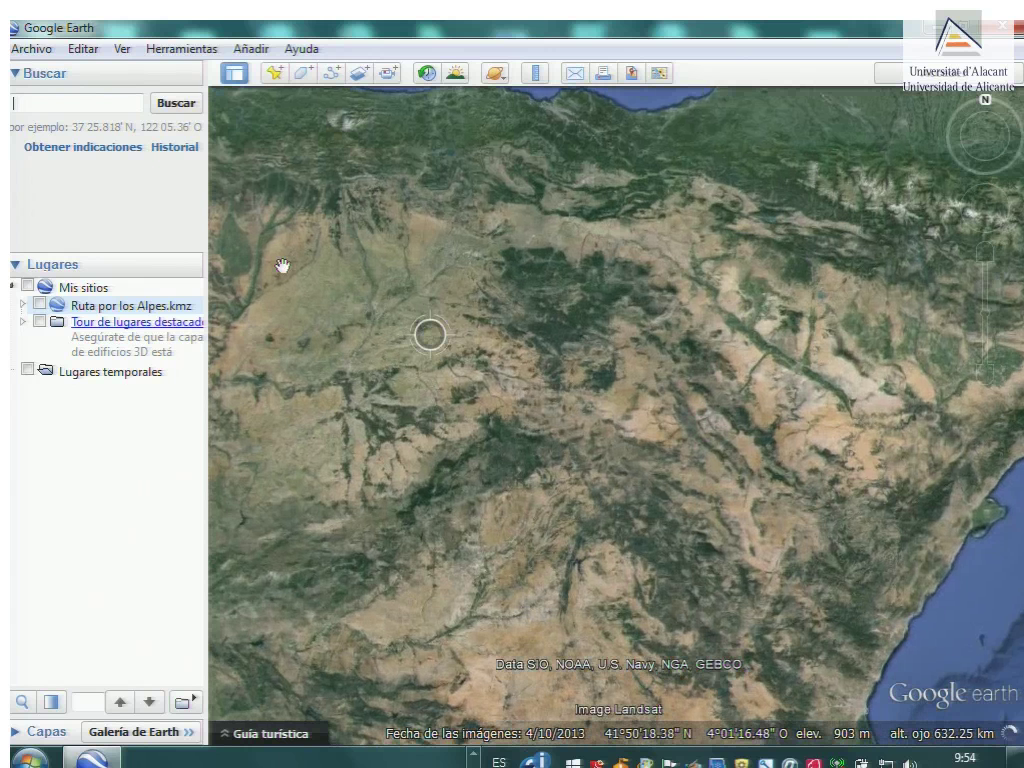
Task: Expand Ruta por los Alpes.kmz item
Action: (23, 304)
